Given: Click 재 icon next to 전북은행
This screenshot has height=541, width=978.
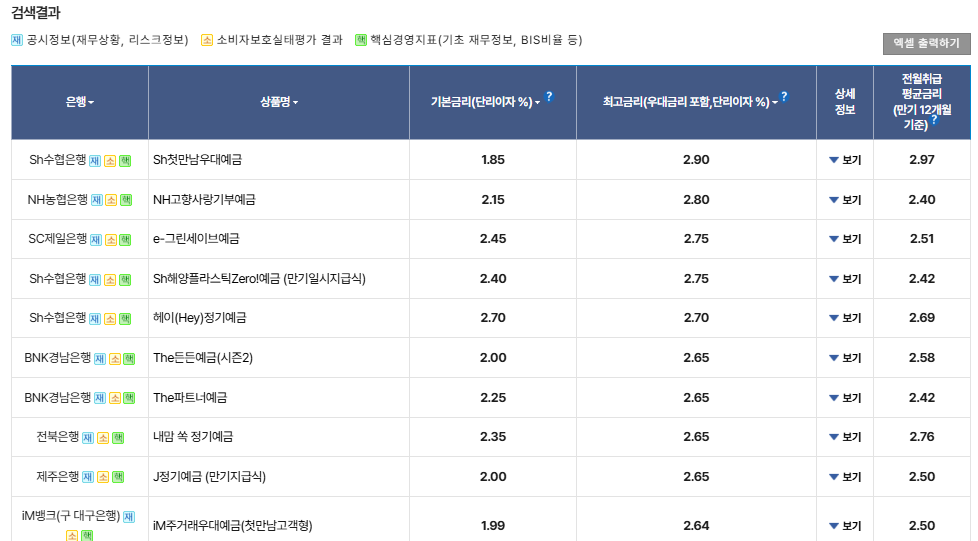Looking at the screenshot, I should point(88,438).
